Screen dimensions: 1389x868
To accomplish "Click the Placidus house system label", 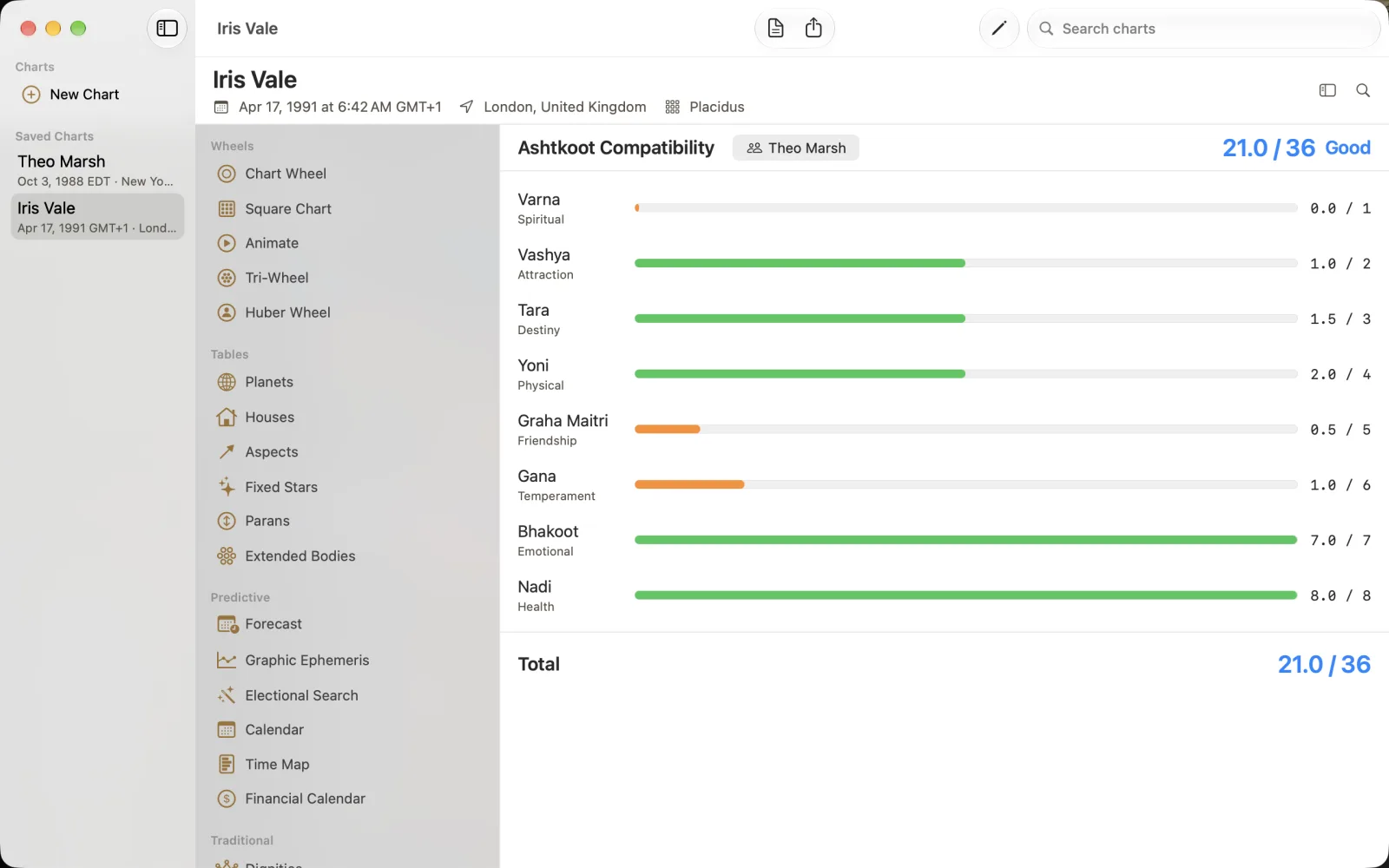I will [716, 107].
